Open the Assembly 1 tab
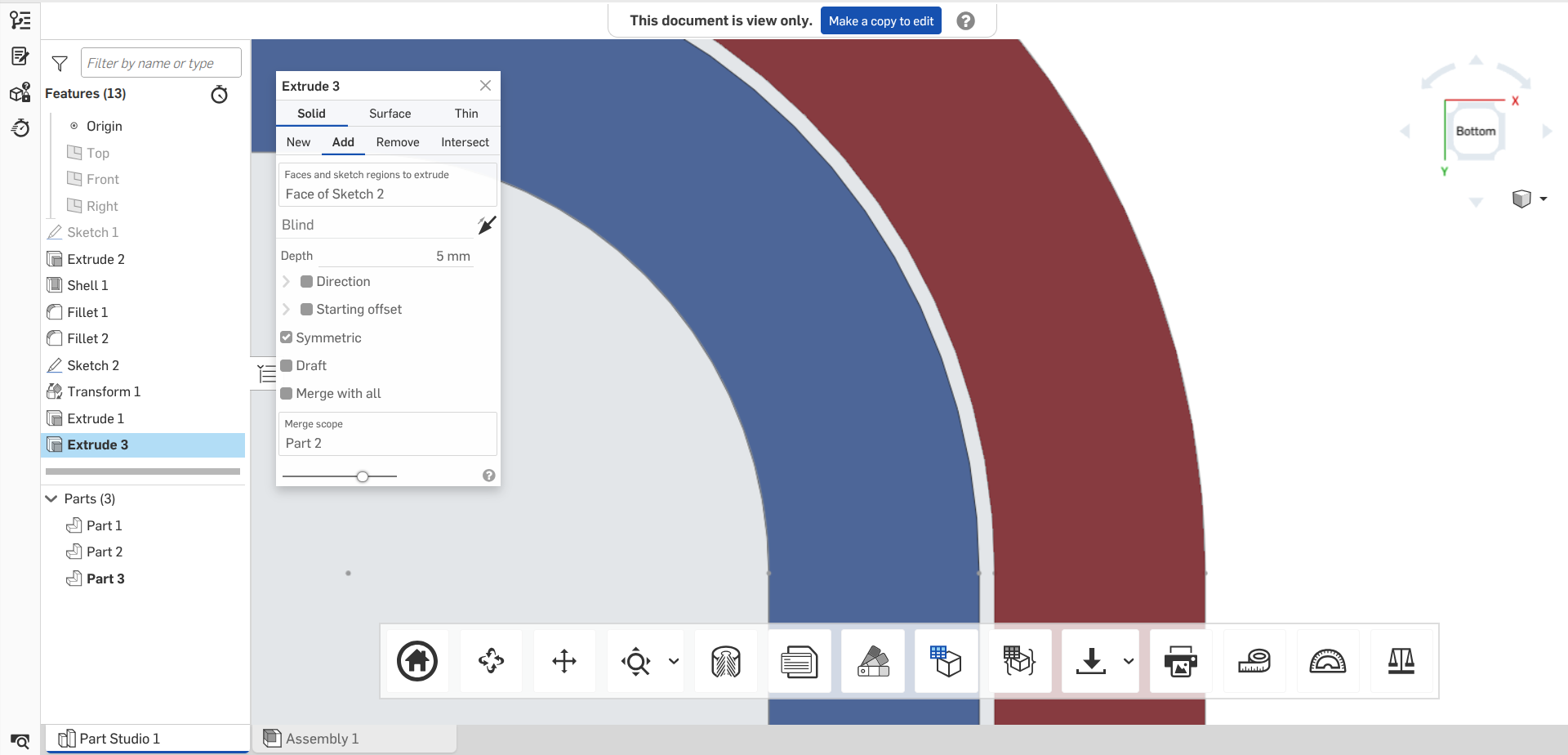Image resolution: width=1568 pixels, height=755 pixels. [354, 739]
